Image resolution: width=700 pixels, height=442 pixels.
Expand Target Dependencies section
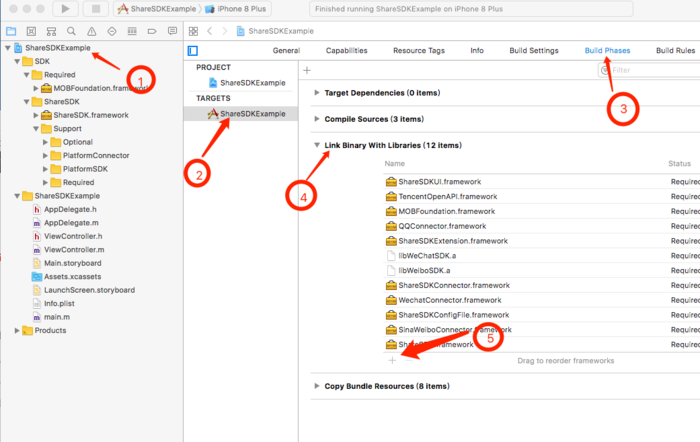tap(317, 93)
